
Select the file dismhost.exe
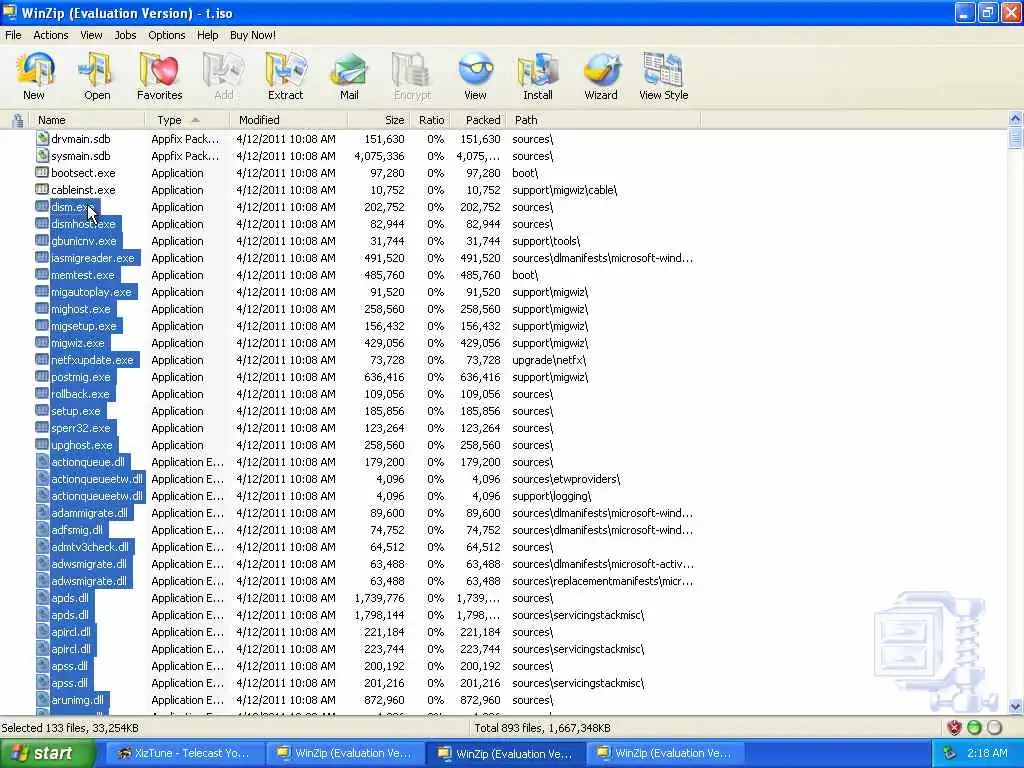click(x=83, y=224)
